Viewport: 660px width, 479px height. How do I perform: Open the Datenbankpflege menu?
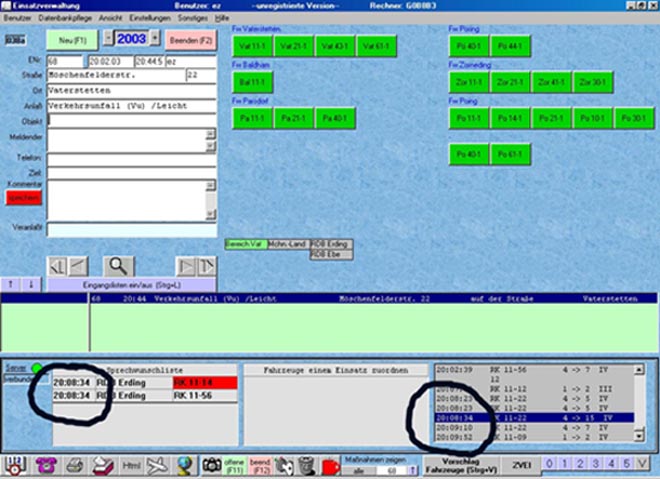pos(64,19)
